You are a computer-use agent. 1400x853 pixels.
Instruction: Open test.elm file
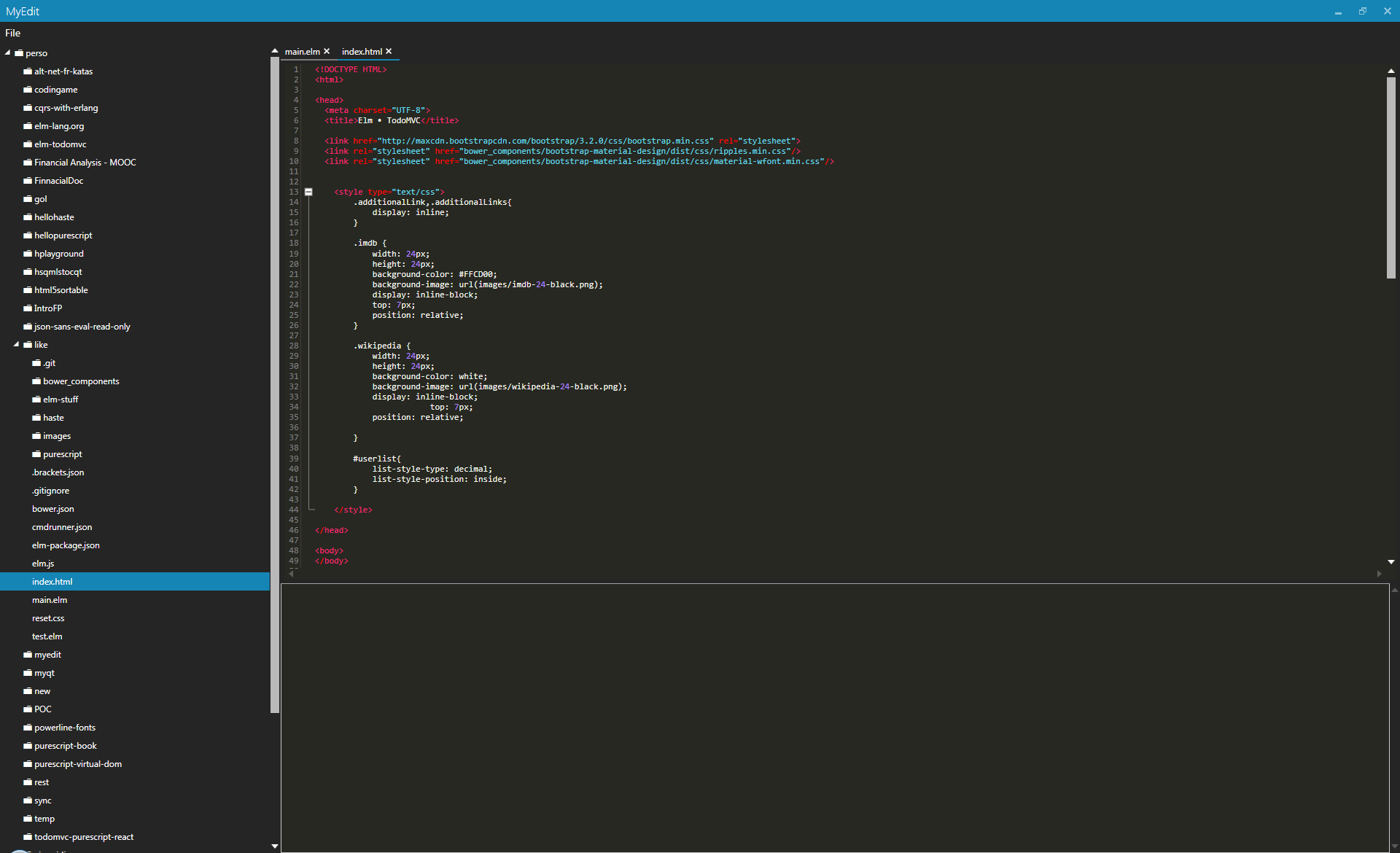click(47, 636)
